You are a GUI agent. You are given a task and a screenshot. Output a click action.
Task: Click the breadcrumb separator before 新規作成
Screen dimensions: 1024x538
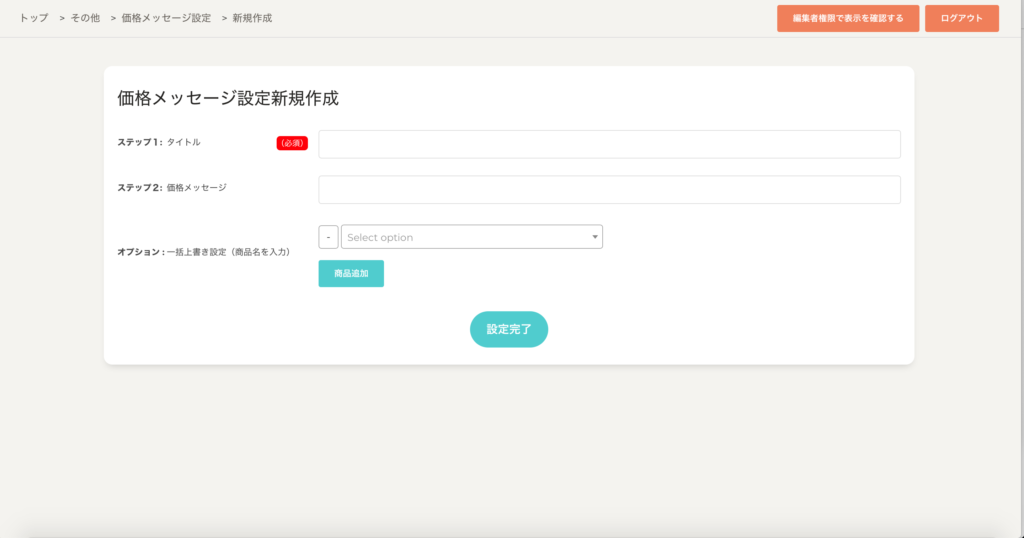tap(224, 18)
